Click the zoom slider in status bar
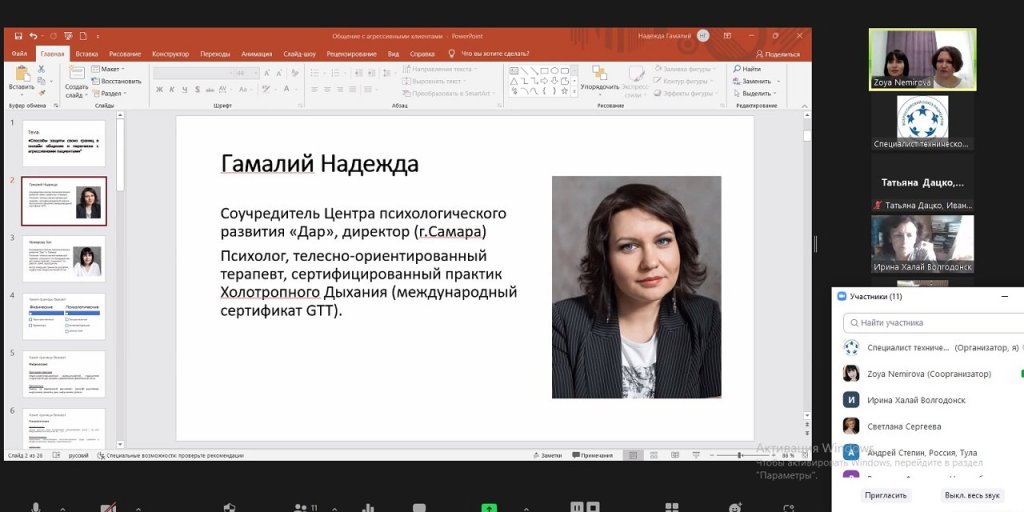Image resolution: width=1024 pixels, height=512 pixels. 741,455
